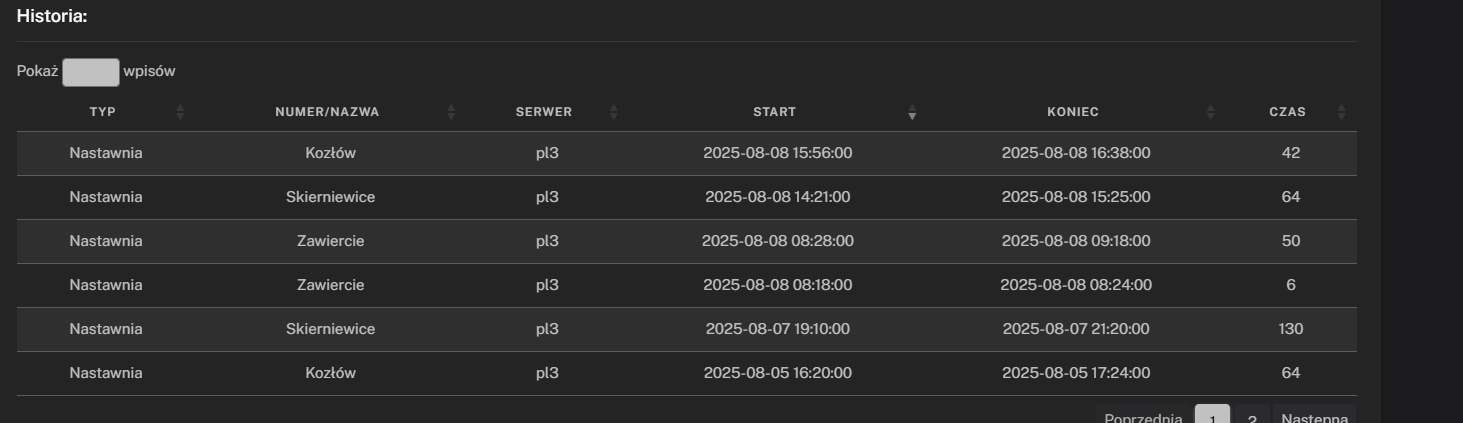This screenshot has width=1463, height=423.
Task: Toggle START column sort arrow
Action: [912, 112]
